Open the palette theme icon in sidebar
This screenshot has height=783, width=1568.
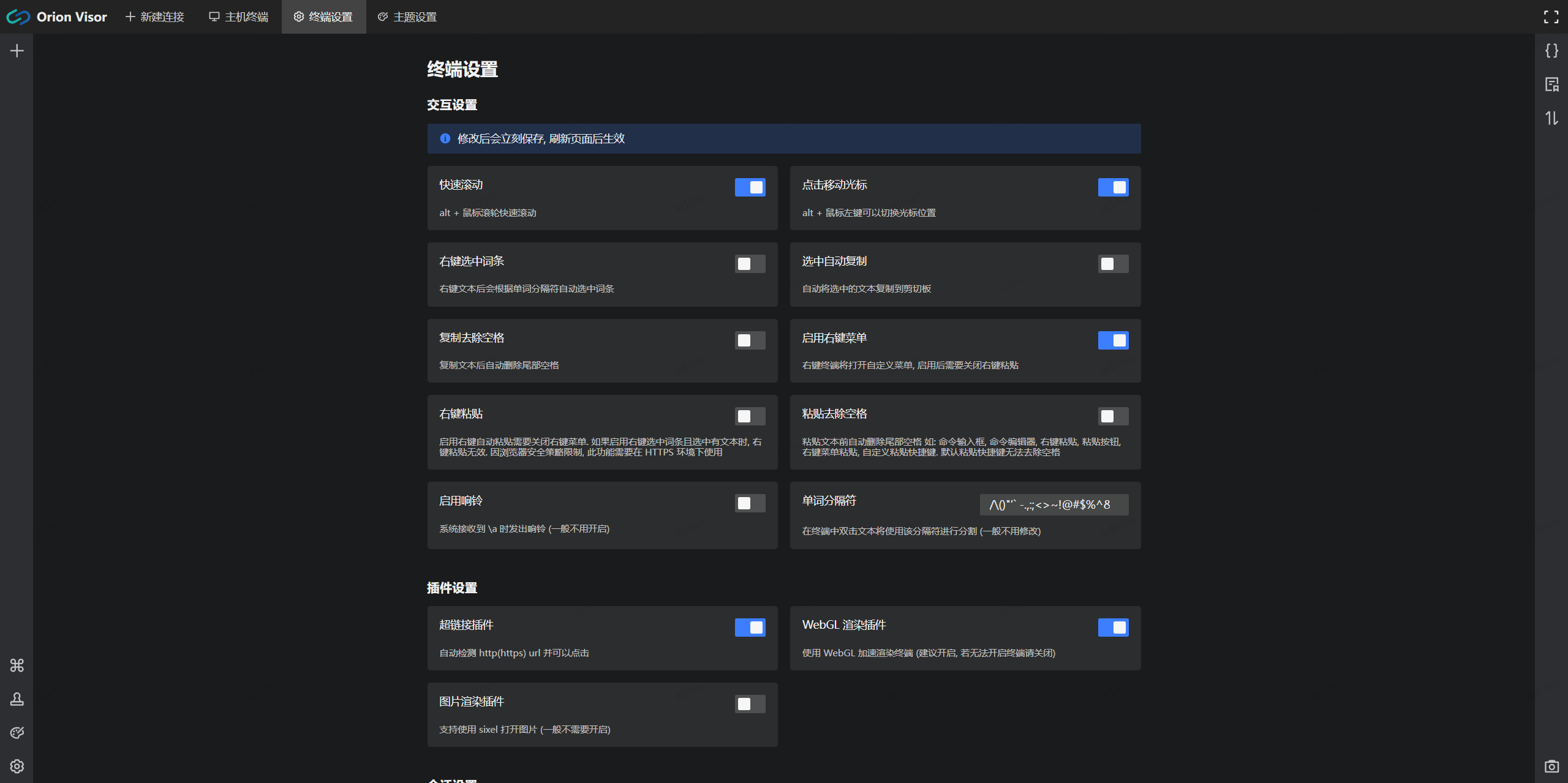(17, 733)
